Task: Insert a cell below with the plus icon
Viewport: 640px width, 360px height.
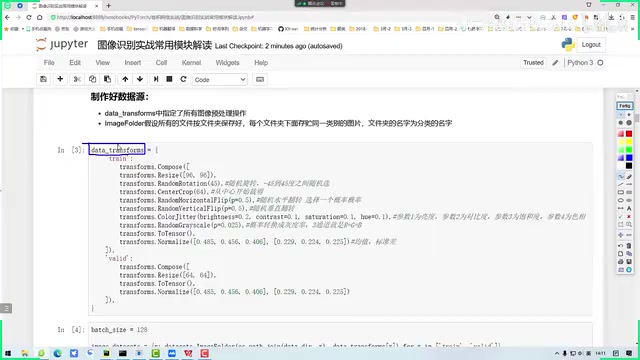Action: (60, 79)
